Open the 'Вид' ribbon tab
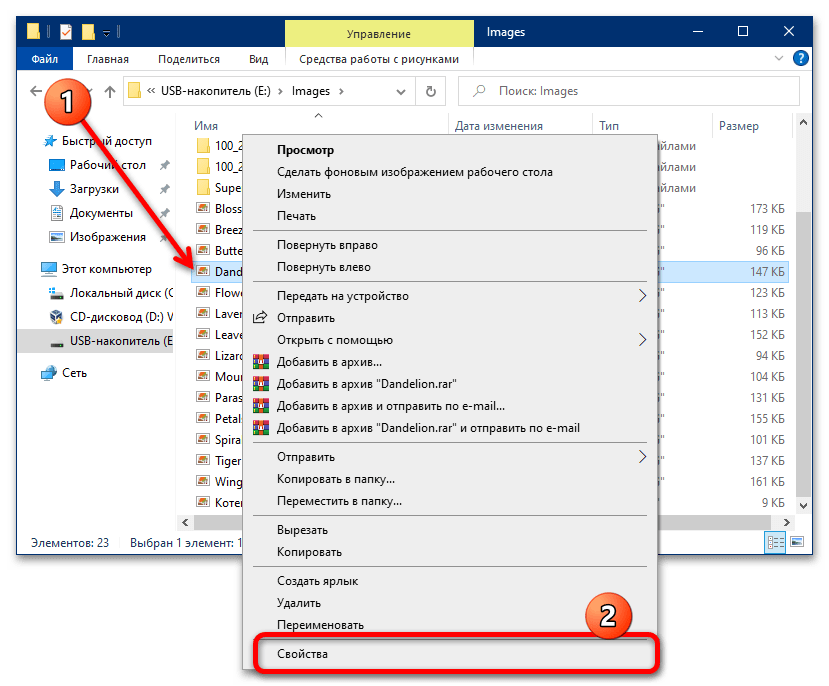829x686 pixels. pos(258,59)
